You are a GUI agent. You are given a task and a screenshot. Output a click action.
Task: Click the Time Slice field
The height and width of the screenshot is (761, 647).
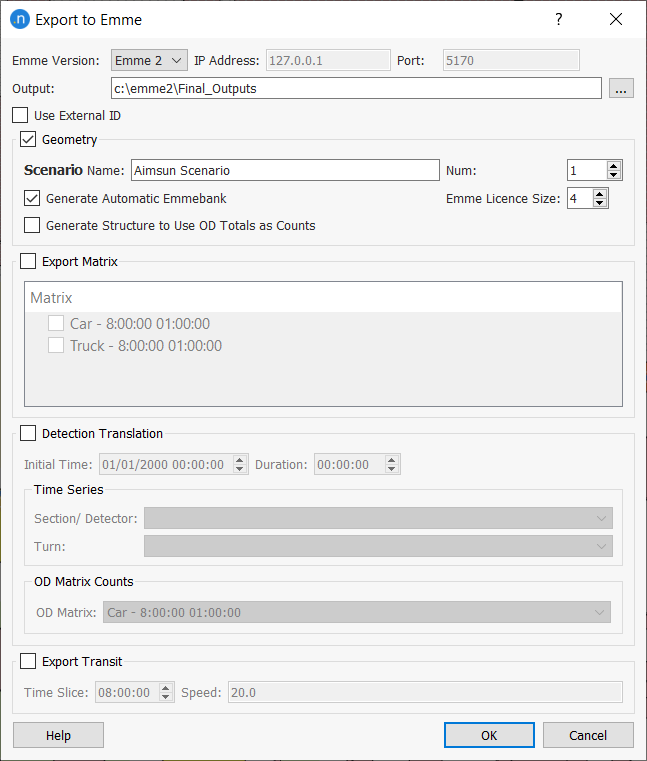[x=127, y=693]
